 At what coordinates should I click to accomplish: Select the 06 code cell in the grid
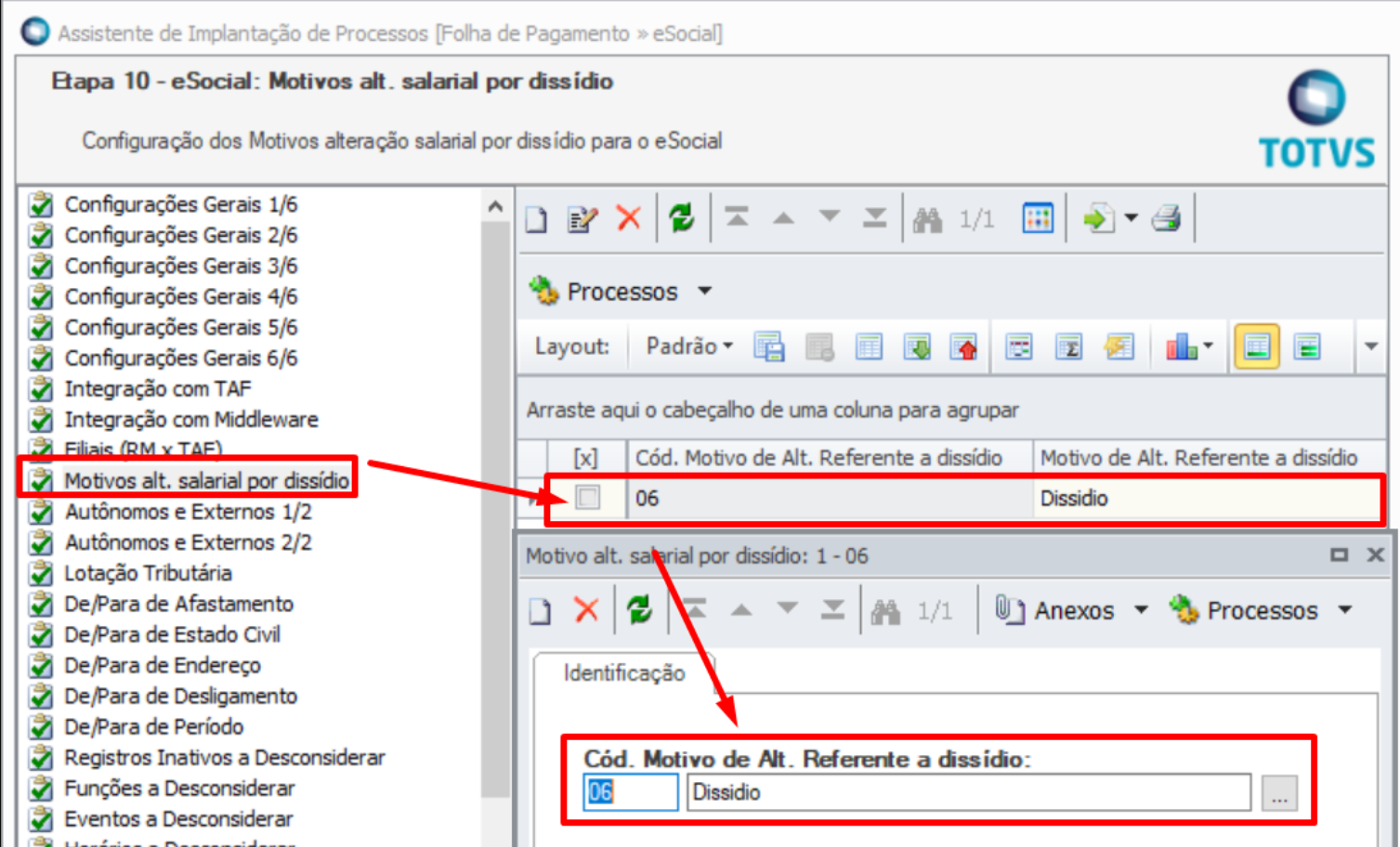[831, 498]
